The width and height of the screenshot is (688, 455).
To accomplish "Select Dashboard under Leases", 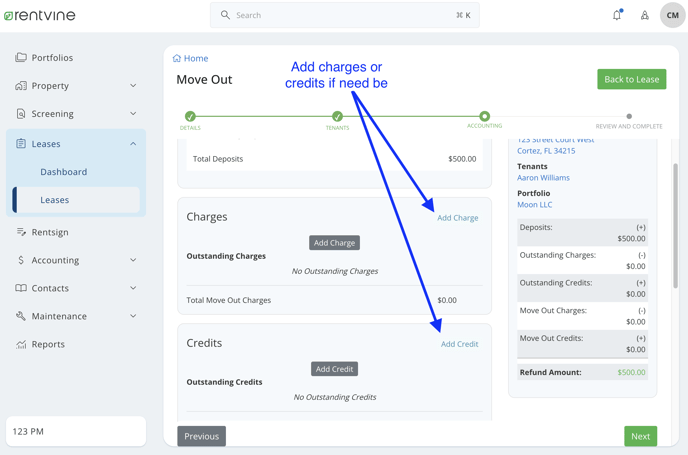I will tap(64, 172).
